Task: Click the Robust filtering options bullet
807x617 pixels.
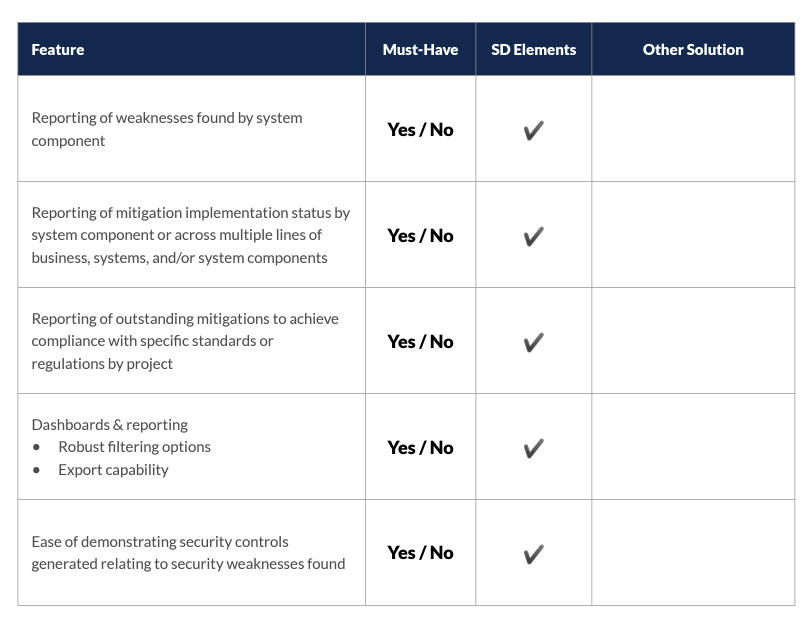Action: coord(134,447)
